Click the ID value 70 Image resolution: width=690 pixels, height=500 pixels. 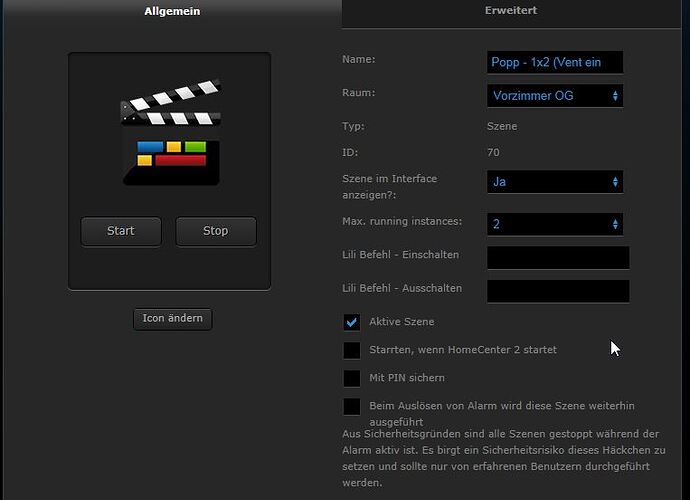(494, 153)
